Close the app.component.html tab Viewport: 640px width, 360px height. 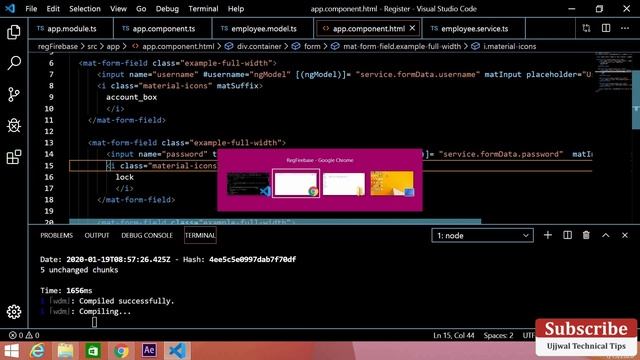point(412,28)
